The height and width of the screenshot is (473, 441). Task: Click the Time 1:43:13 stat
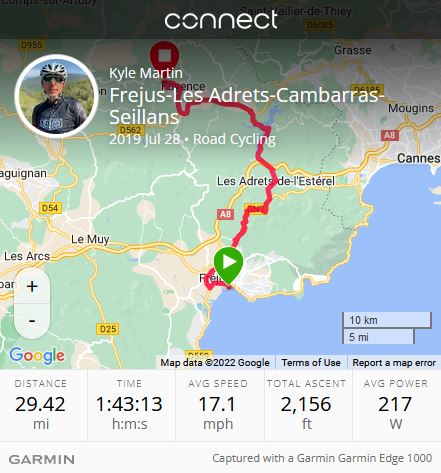pos(129,406)
